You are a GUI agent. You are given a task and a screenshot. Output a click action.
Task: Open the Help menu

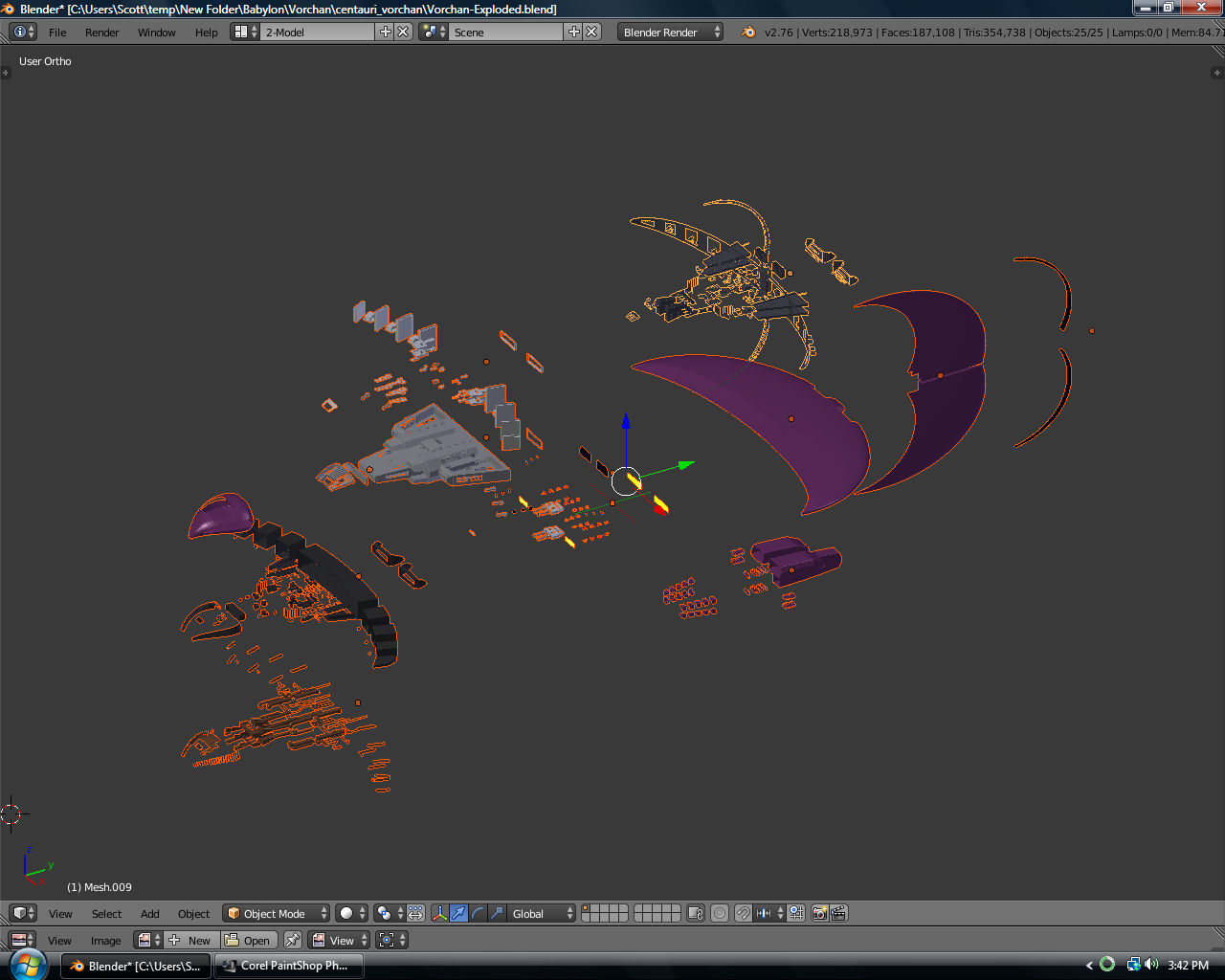pos(207,32)
